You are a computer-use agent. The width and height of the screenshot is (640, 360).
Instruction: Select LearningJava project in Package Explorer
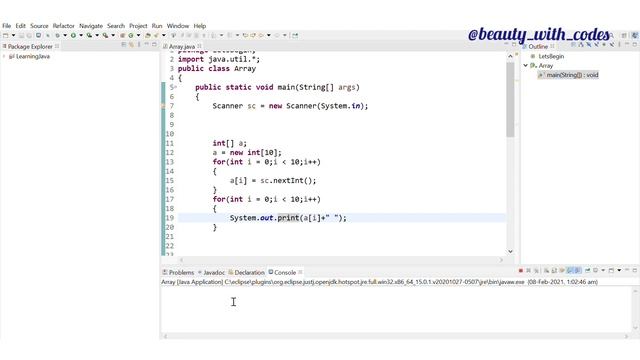tap(29, 56)
